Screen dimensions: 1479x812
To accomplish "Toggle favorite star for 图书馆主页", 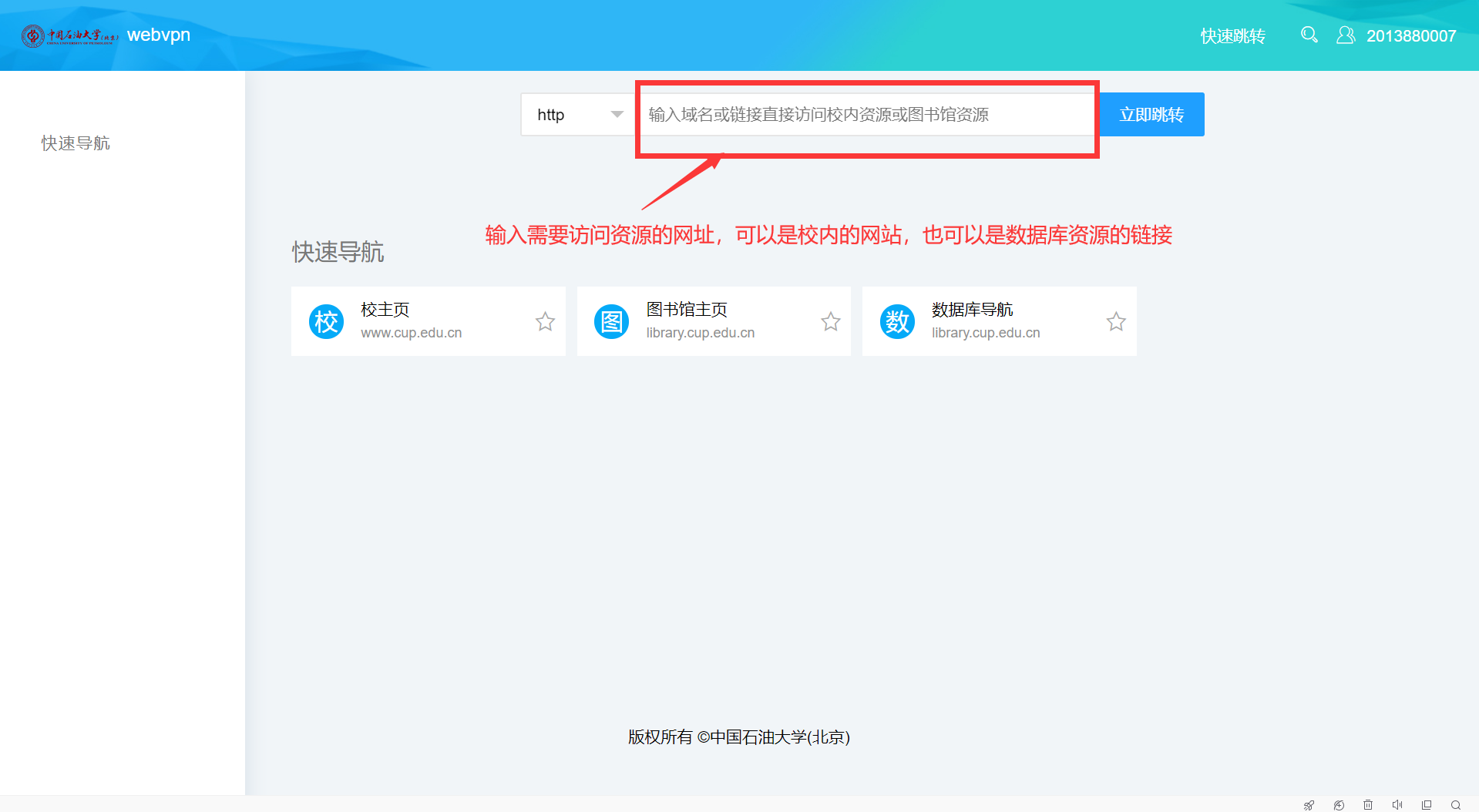I will (830, 321).
